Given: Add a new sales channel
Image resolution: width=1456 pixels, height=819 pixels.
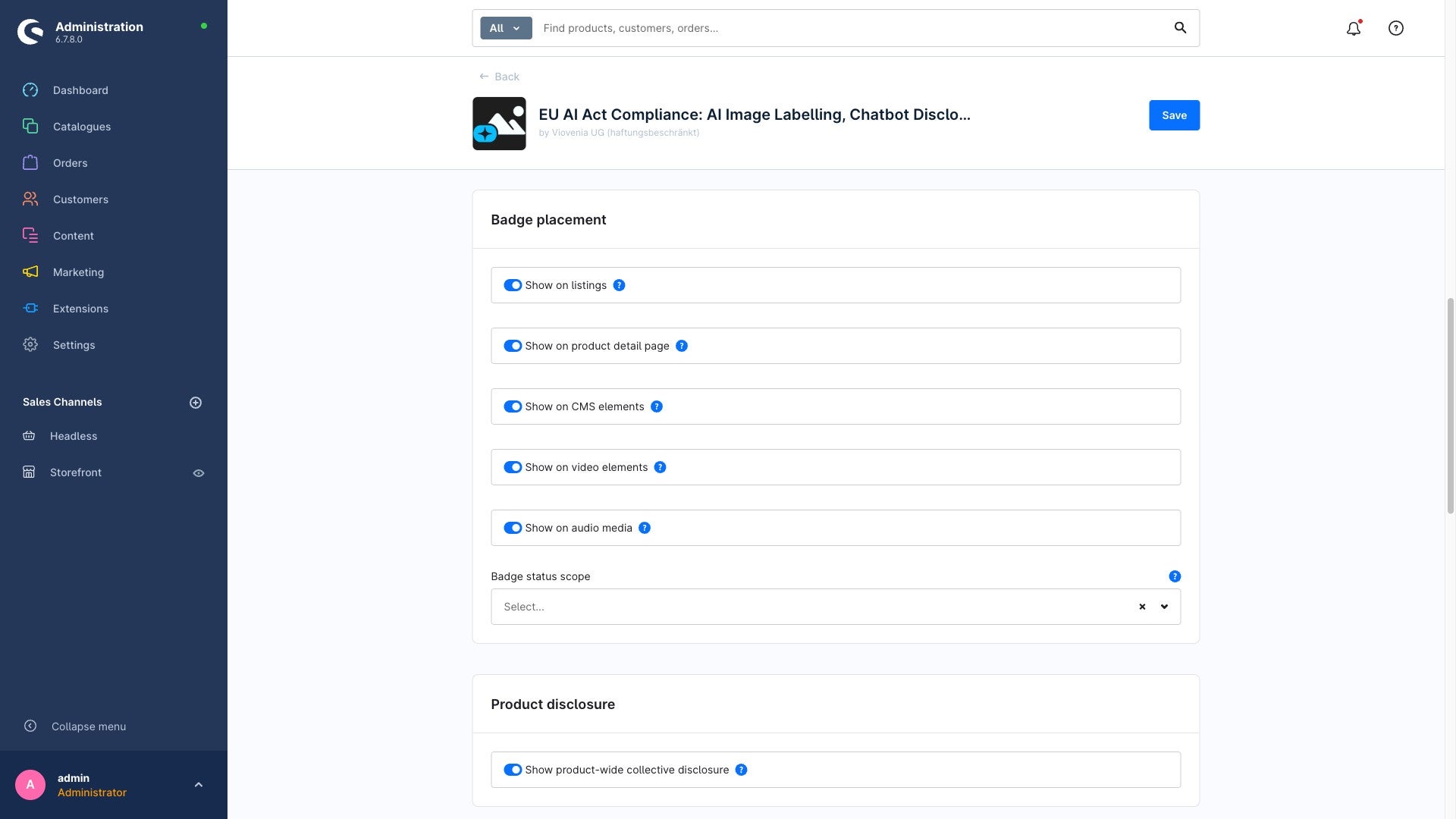Looking at the screenshot, I should (x=196, y=403).
